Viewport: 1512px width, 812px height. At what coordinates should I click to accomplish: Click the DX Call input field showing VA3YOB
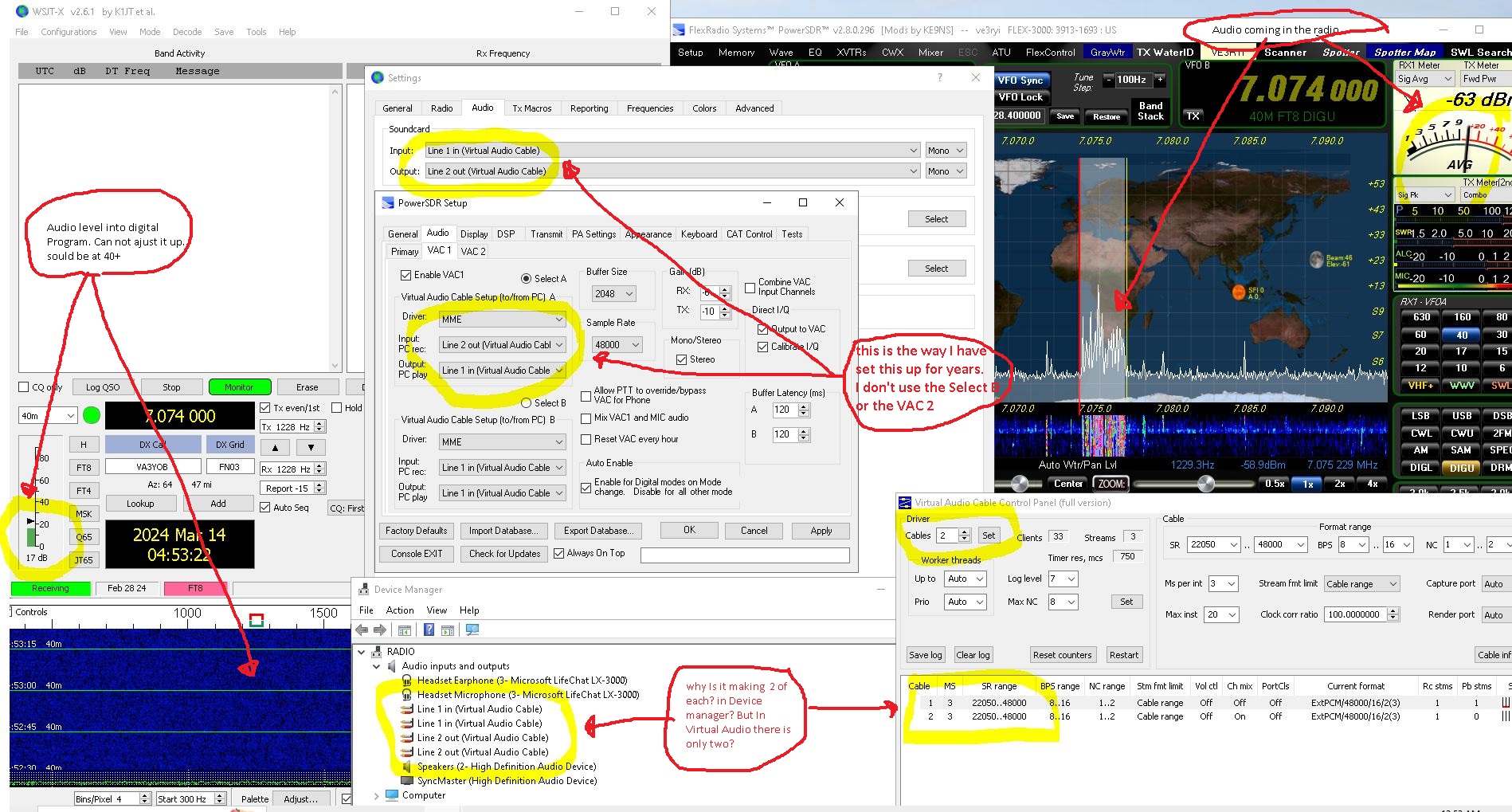[x=152, y=467]
